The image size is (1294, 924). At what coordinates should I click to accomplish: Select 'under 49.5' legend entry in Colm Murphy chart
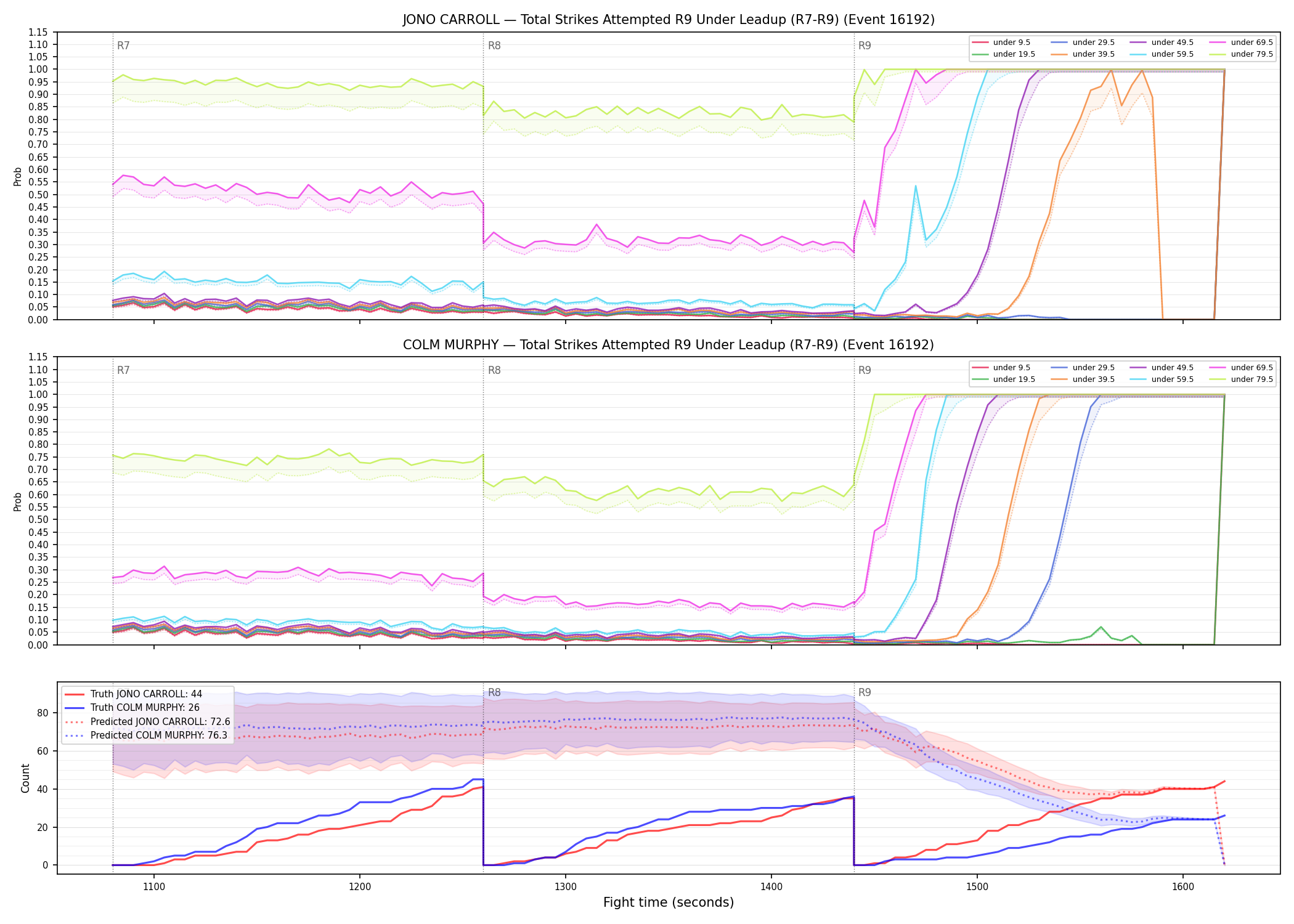click(1162, 368)
